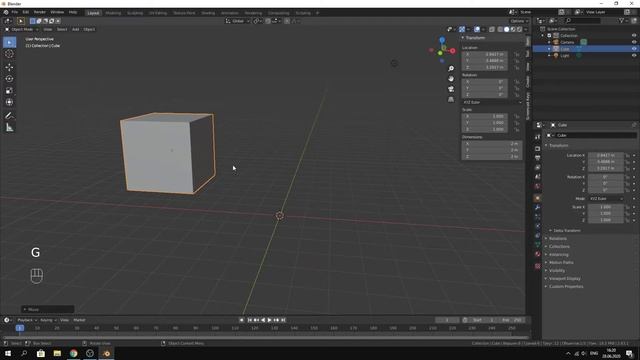Click the timeline current frame number field
This screenshot has height=360, width=640.
447,320
